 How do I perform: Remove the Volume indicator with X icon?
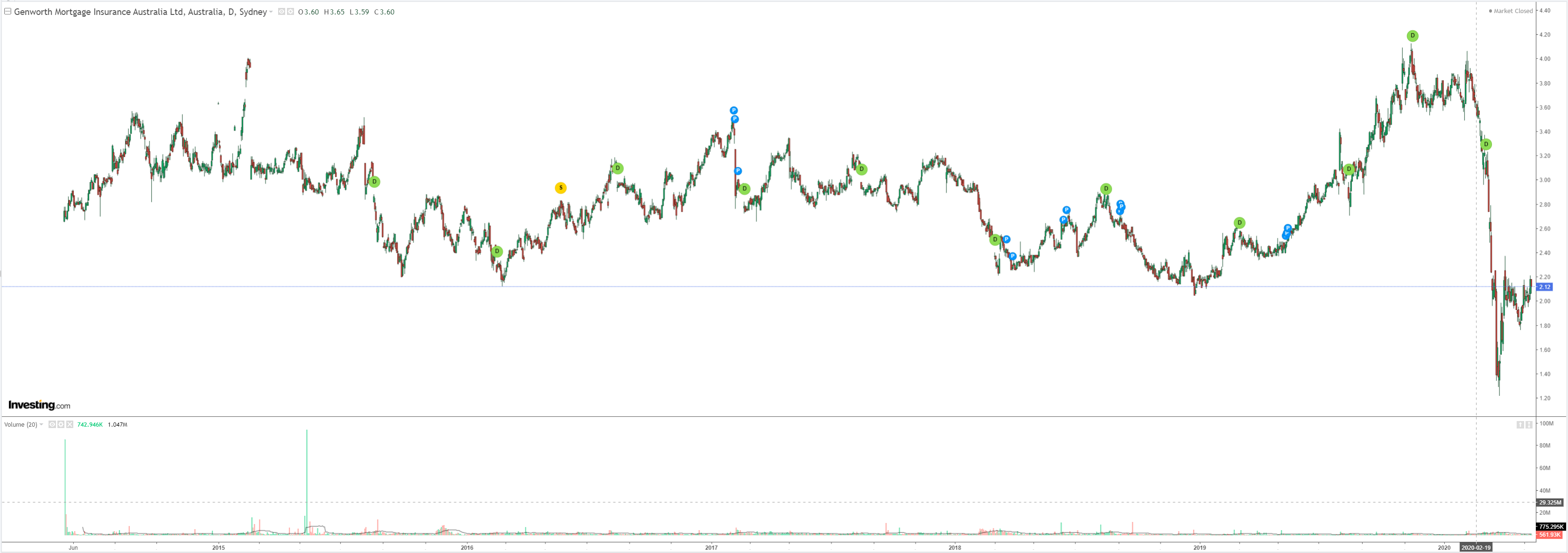click(70, 425)
